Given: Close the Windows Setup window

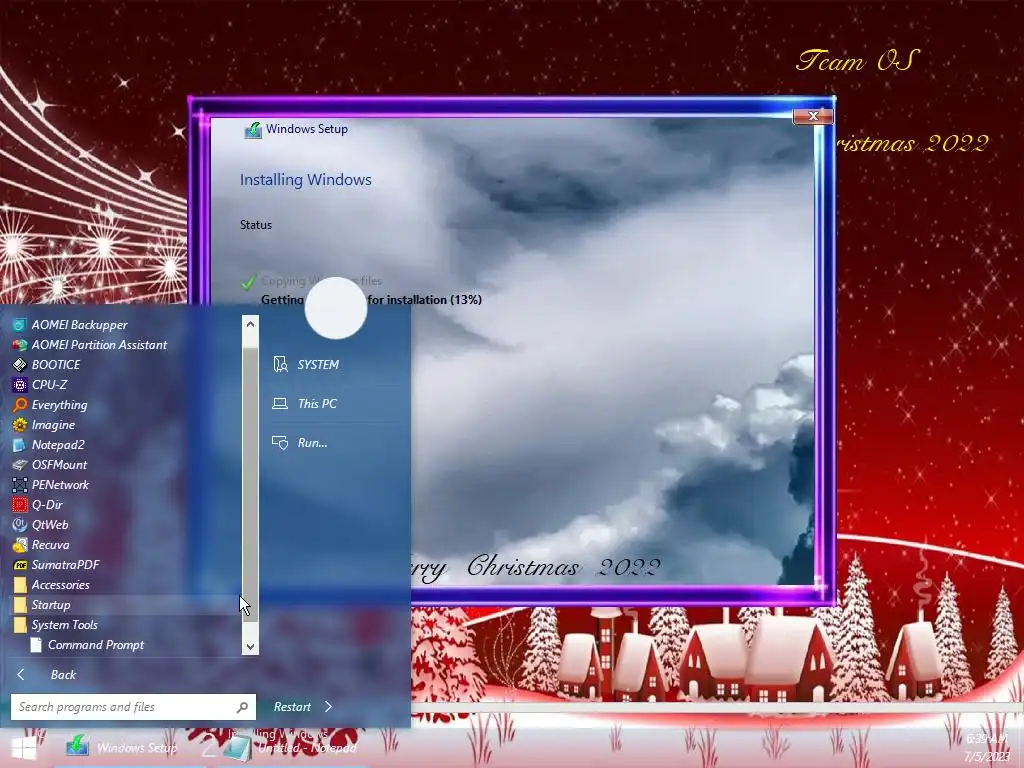Looking at the screenshot, I should pos(813,116).
